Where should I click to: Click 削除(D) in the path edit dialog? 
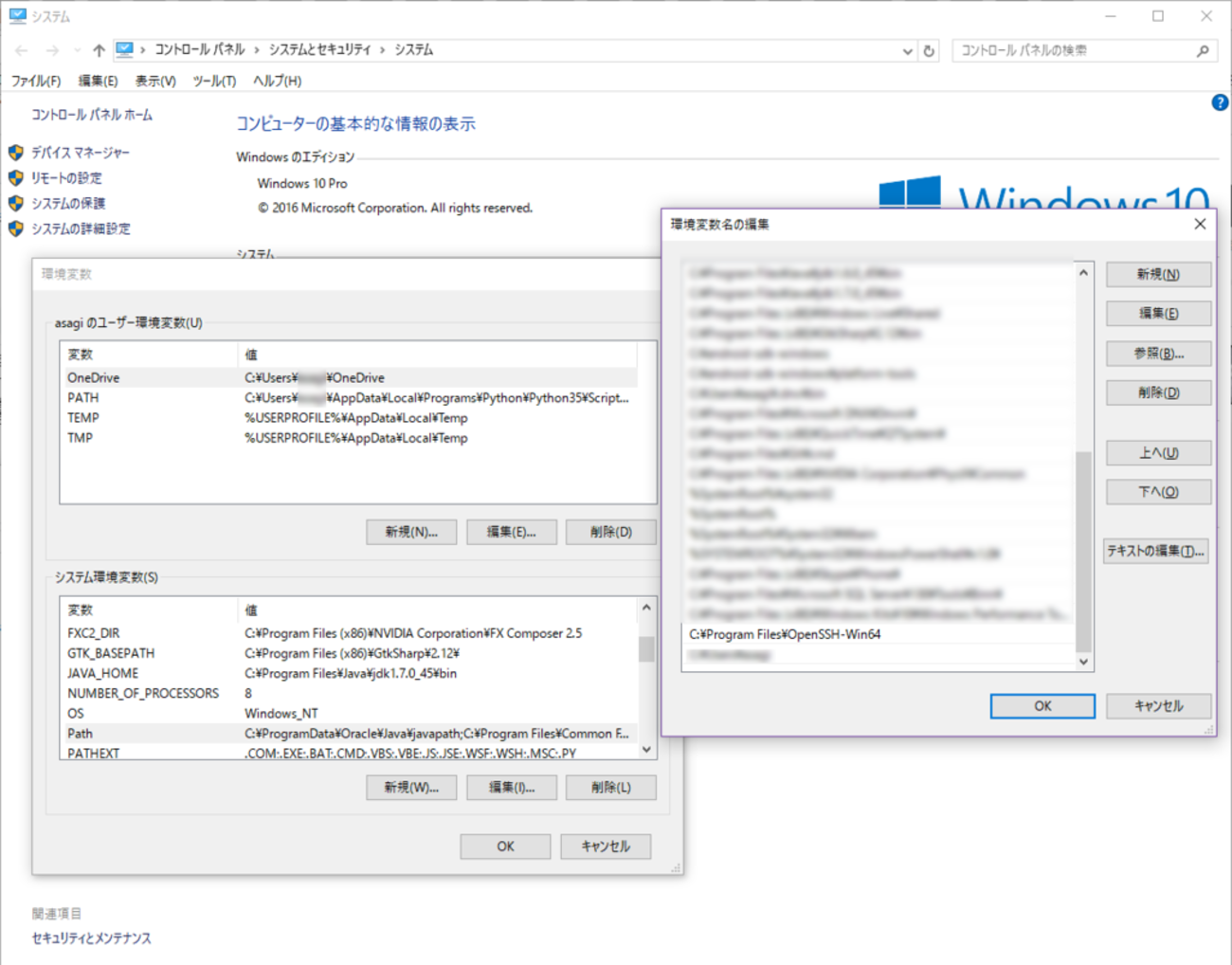[x=1158, y=392]
